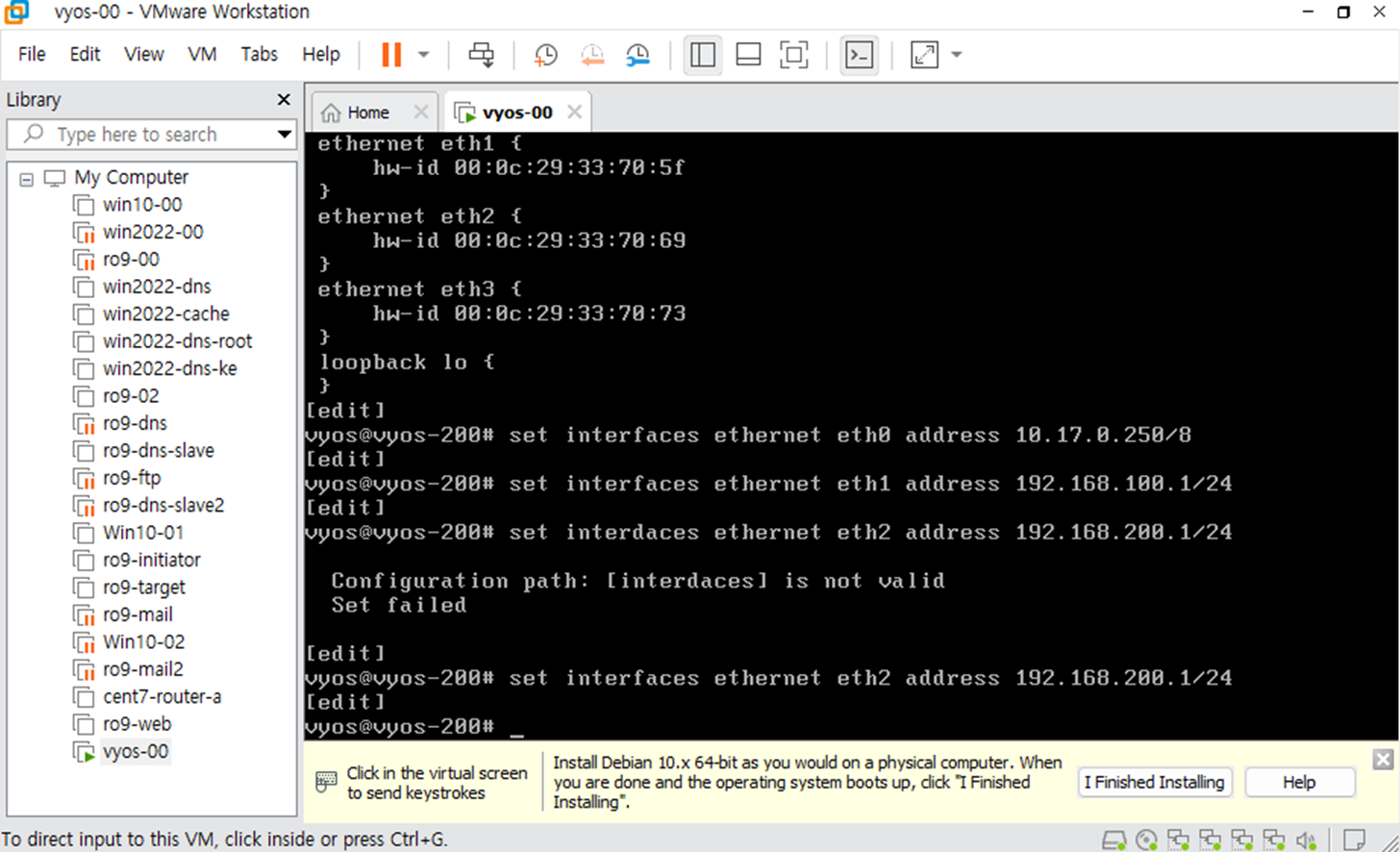The height and width of the screenshot is (852, 1400).
Task: Close the Home tab
Action: point(420,112)
